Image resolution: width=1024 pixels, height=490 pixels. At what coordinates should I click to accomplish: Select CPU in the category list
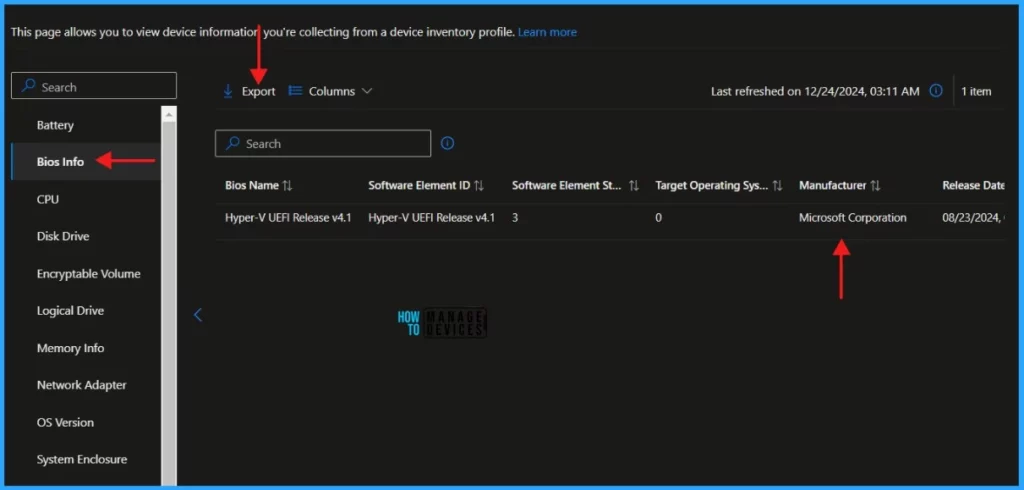pyautogui.click(x=48, y=199)
